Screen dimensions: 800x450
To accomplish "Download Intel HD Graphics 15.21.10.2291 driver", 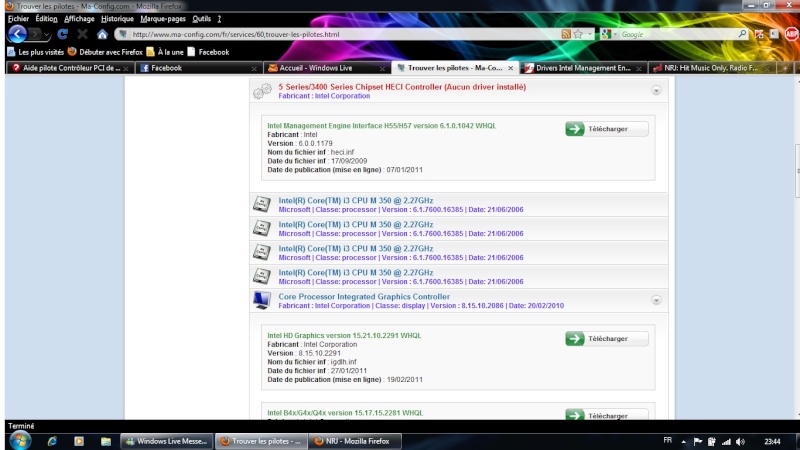I will (607, 338).
